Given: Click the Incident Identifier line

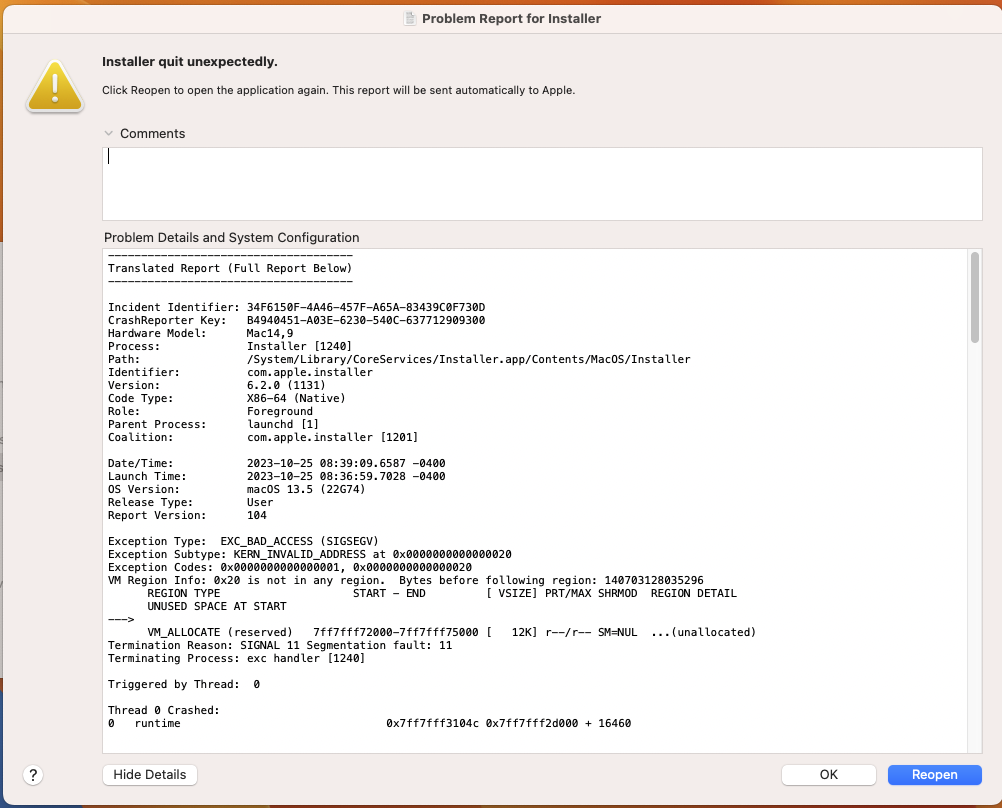Looking at the screenshot, I should [x=297, y=307].
